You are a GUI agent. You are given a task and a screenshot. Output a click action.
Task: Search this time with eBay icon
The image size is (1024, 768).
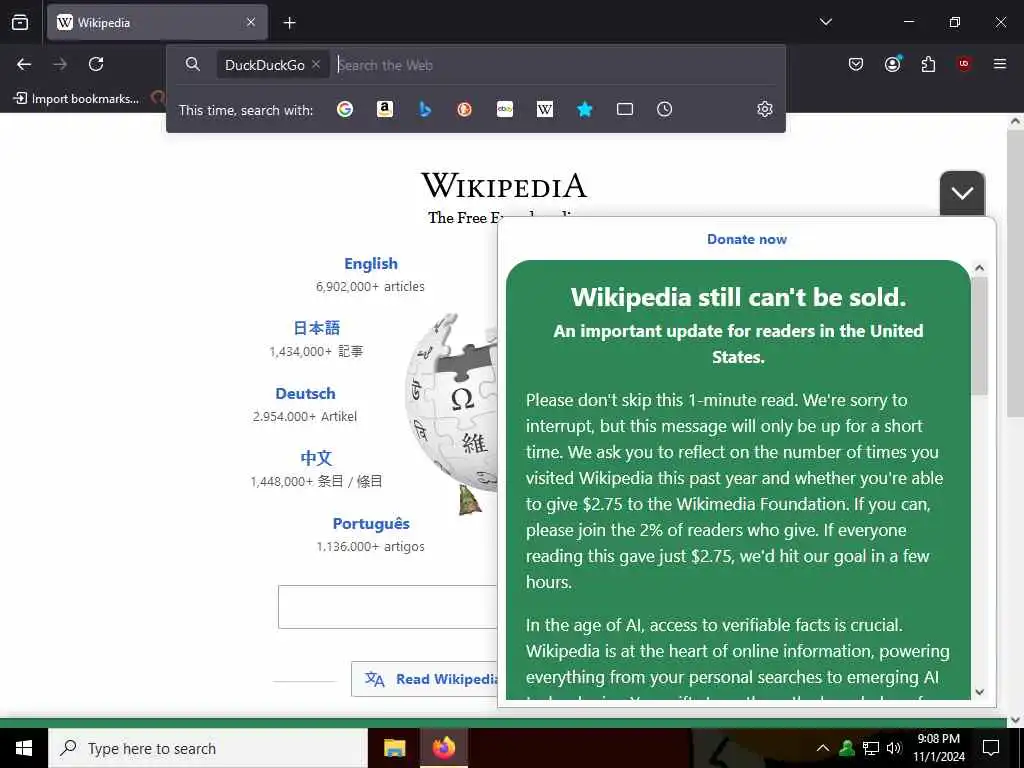505,109
